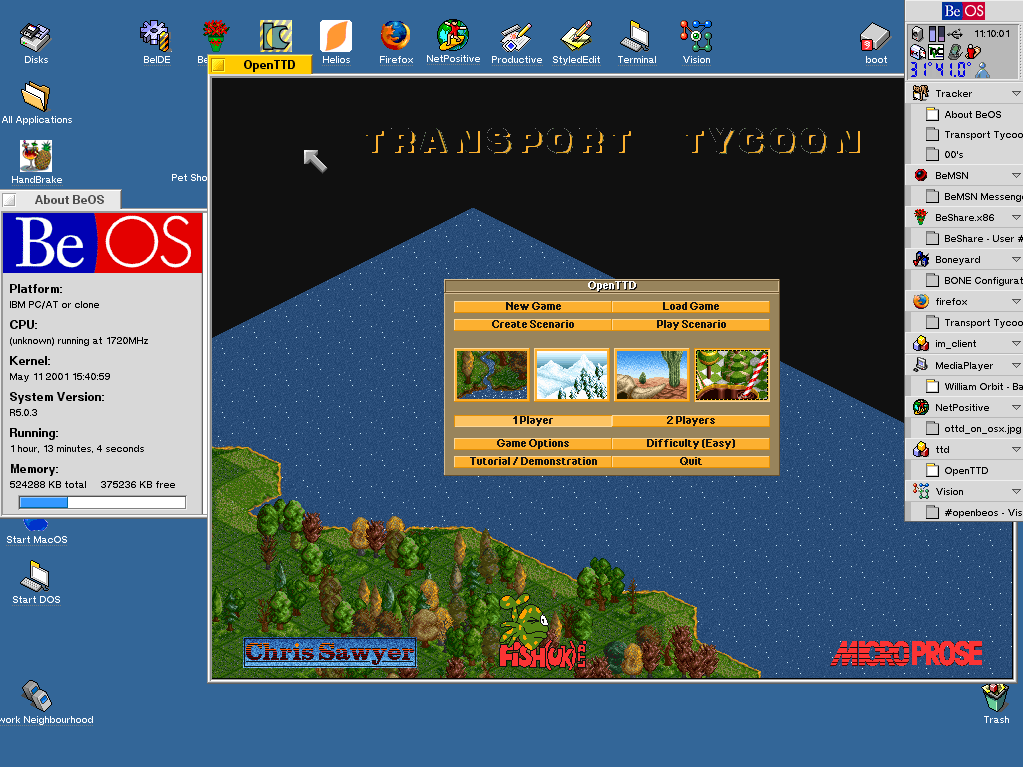Launch the Helios desktop icon
This screenshot has width=1024, height=768.
(x=336, y=44)
